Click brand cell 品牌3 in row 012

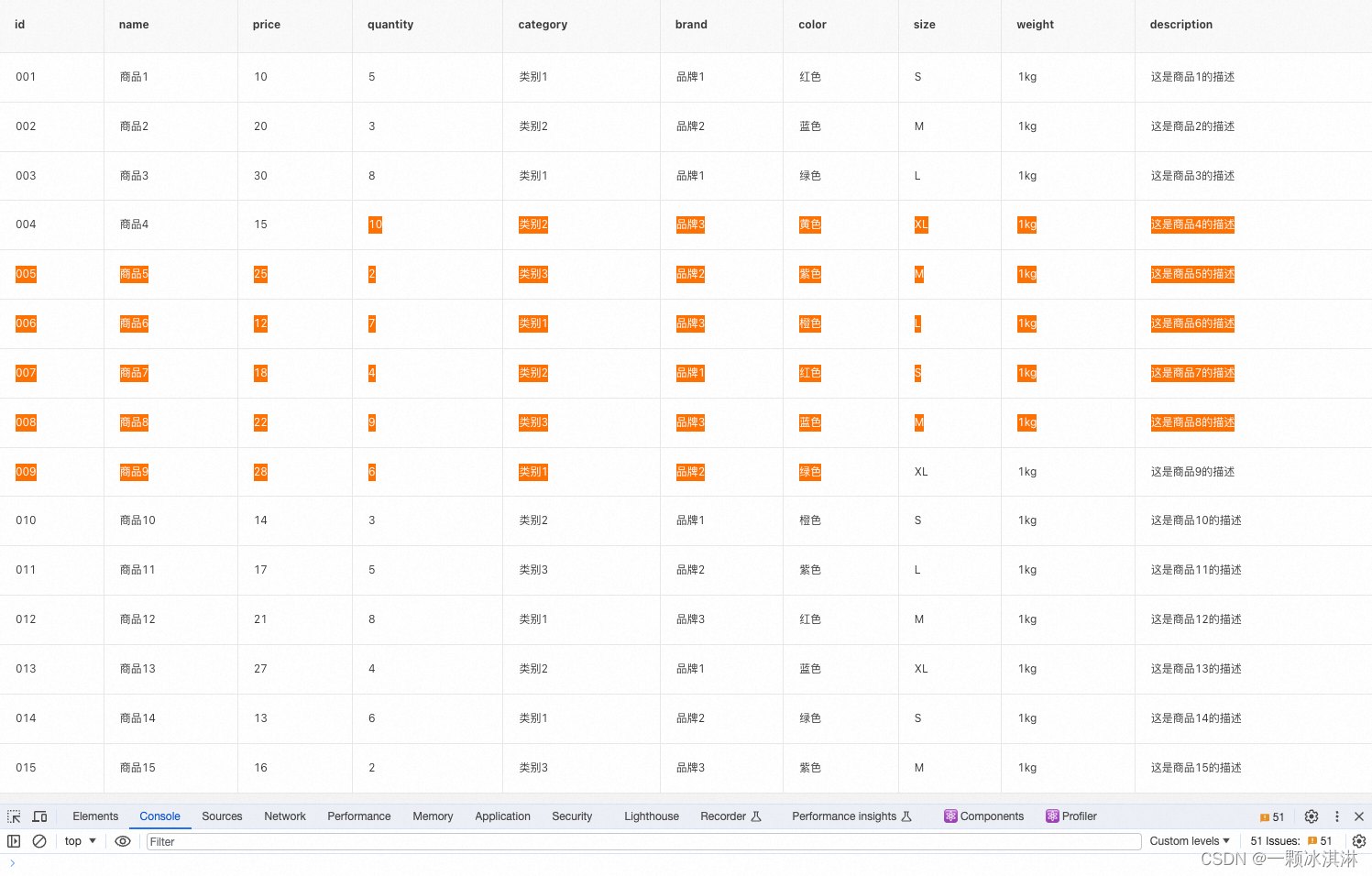(690, 619)
